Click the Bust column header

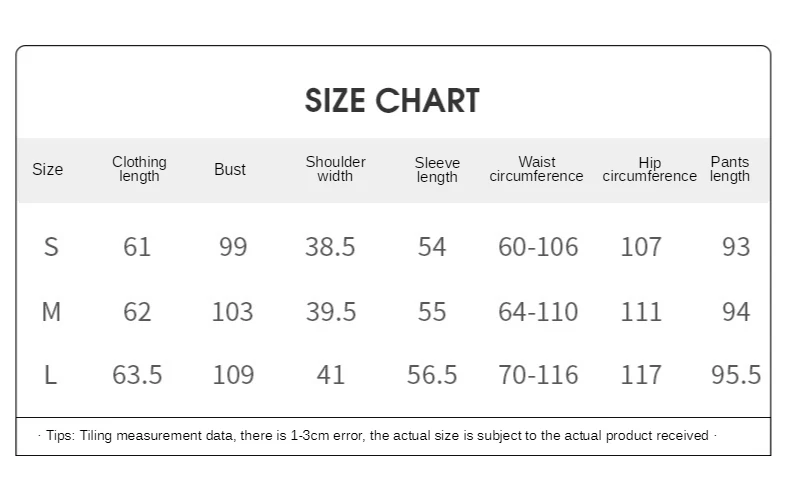click(230, 170)
